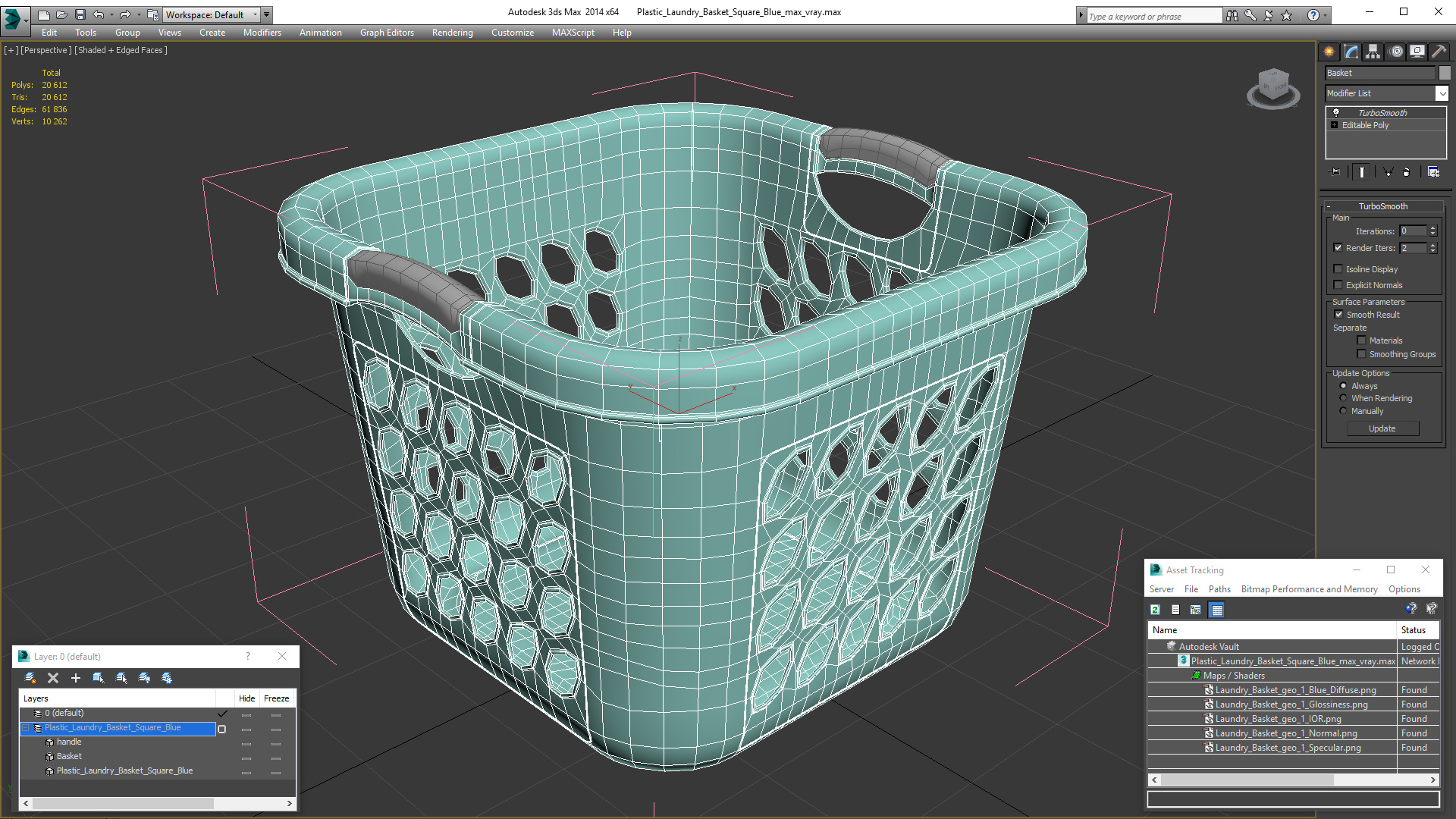
Task: Open the Hierarchy command panel tab
Action: 1373,52
